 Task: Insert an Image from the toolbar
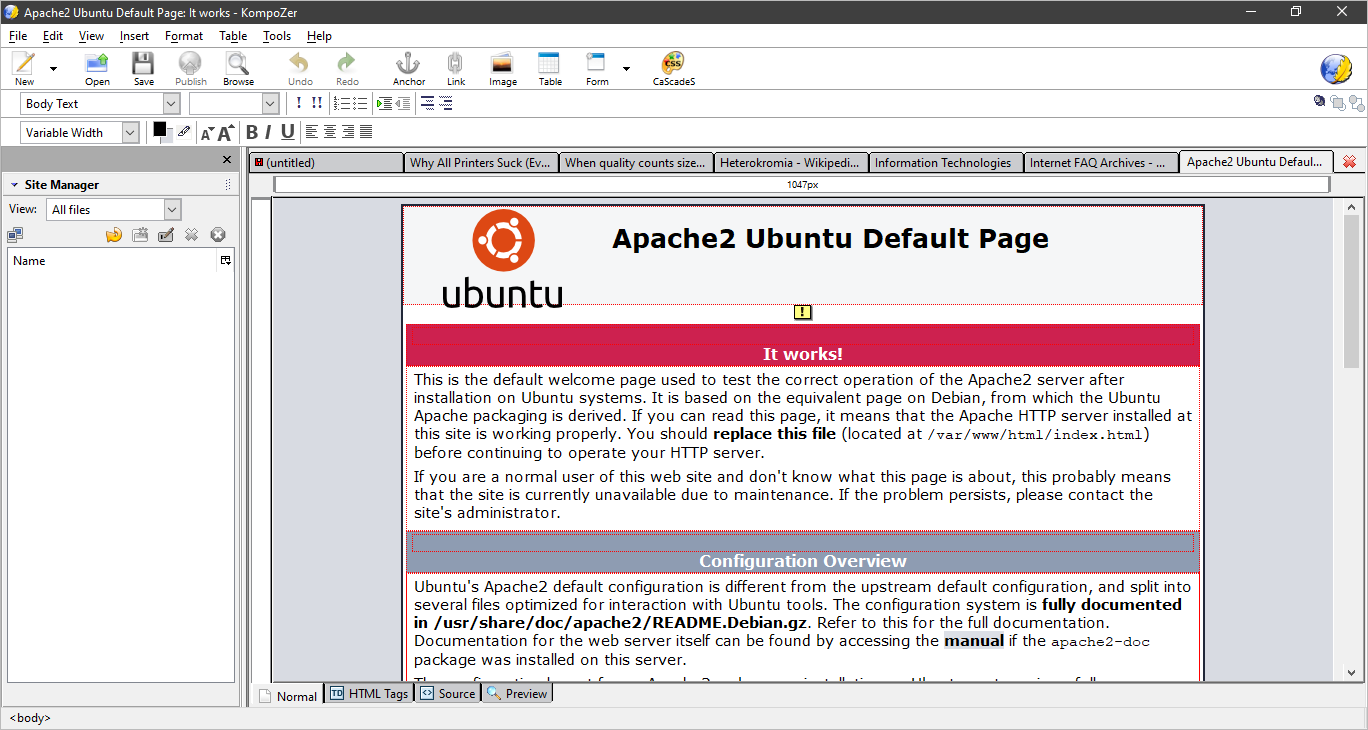(503, 69)
